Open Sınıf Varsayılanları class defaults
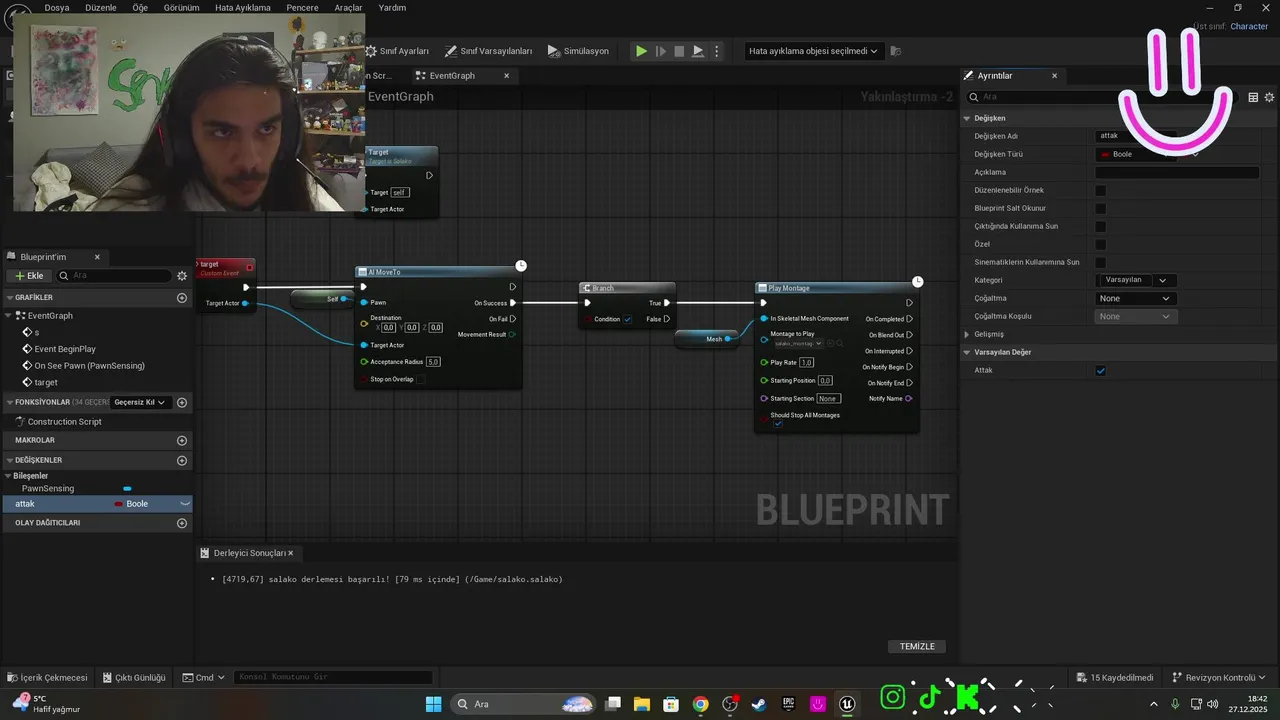The image size is (1280, 720). (x=488, y=51)
